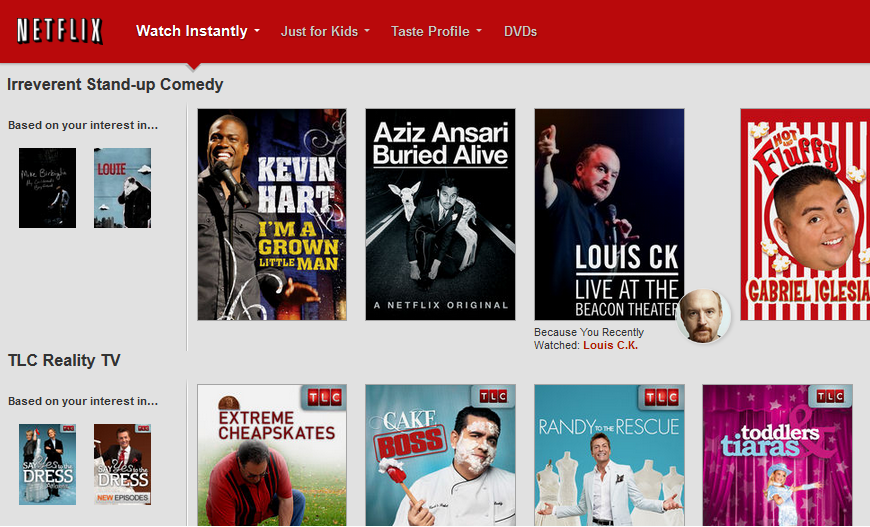Go to the DVDs section

(x=520, y=31)
